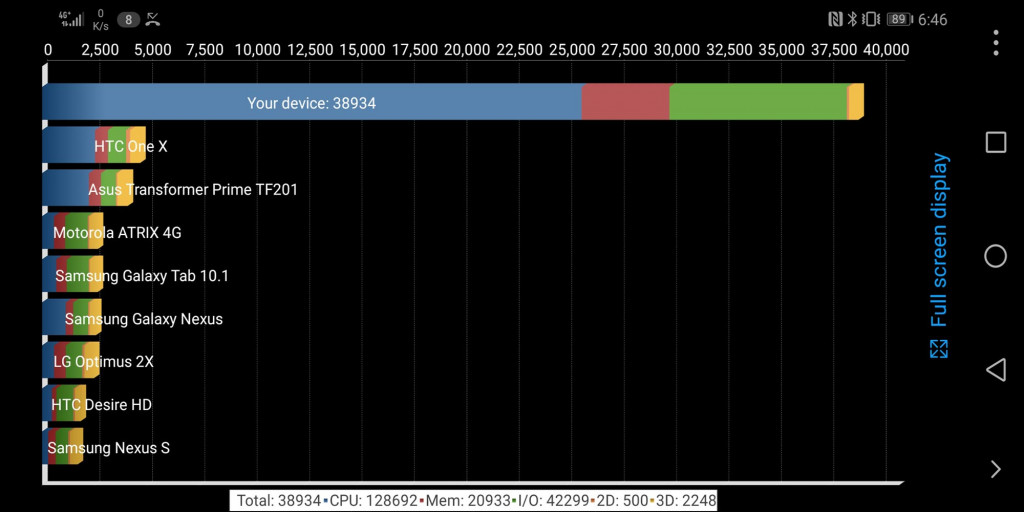Screen dimensions: 1024x512
Task: Expand the navigation bar chevron arrow
Action: (x=995, y=470)
